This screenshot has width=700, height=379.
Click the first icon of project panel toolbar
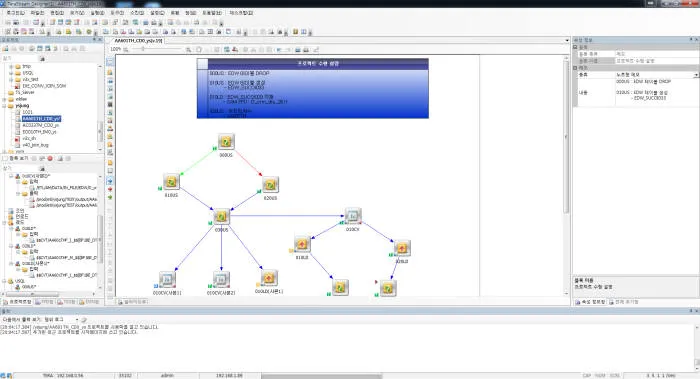coord(5,49)
